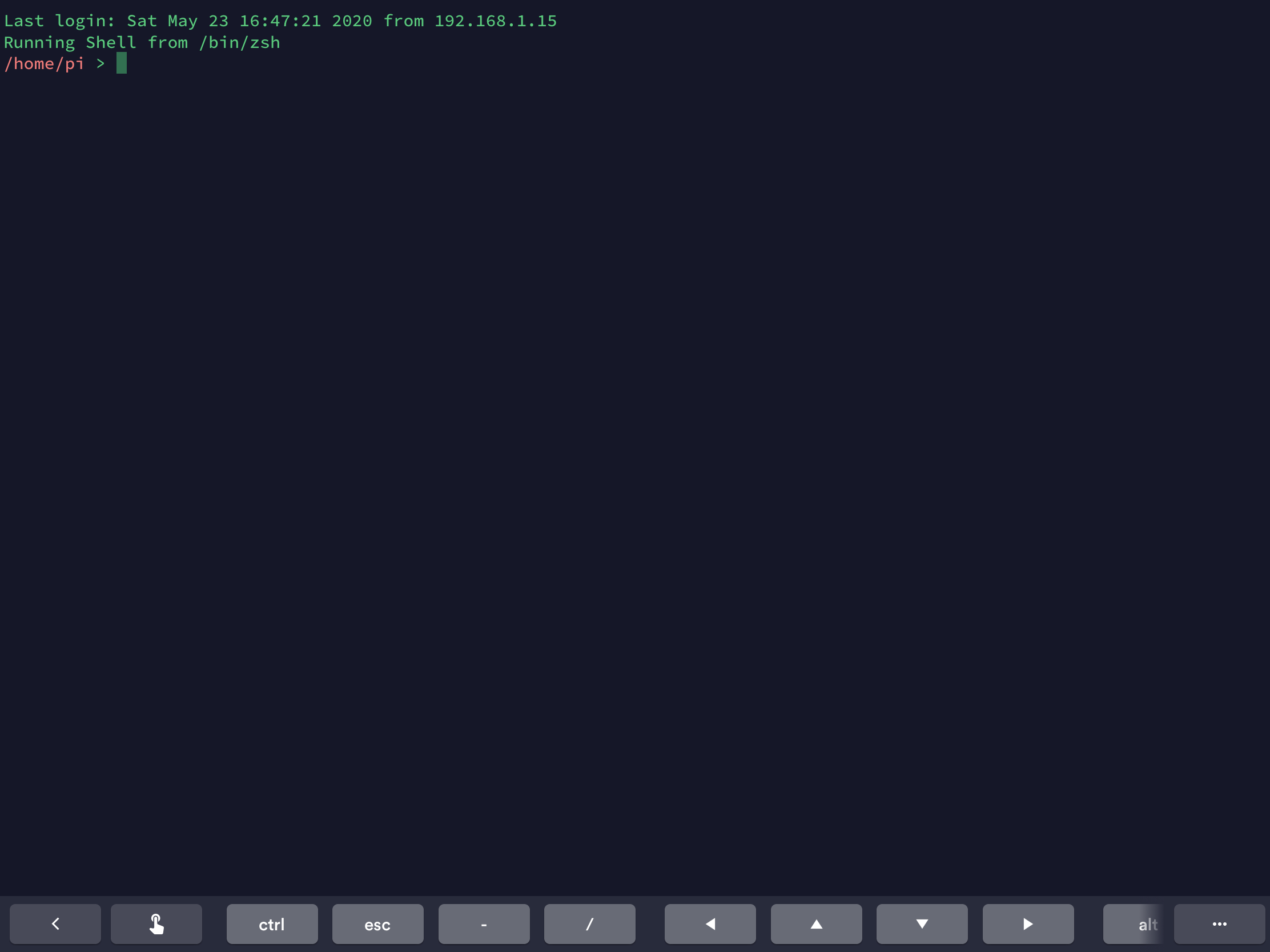Screen dimensions: 1270x952
Task: Click the 192.168.1.15 IP address text
Action: click(x=495, y=21)
